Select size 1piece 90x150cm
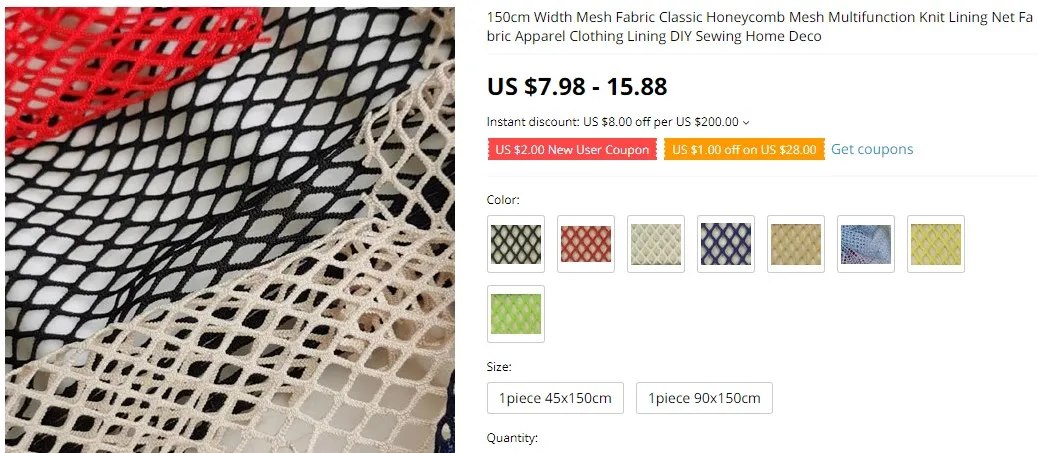Image resolution: width=1038 pixels, height=453 pixels. [704, 398]
